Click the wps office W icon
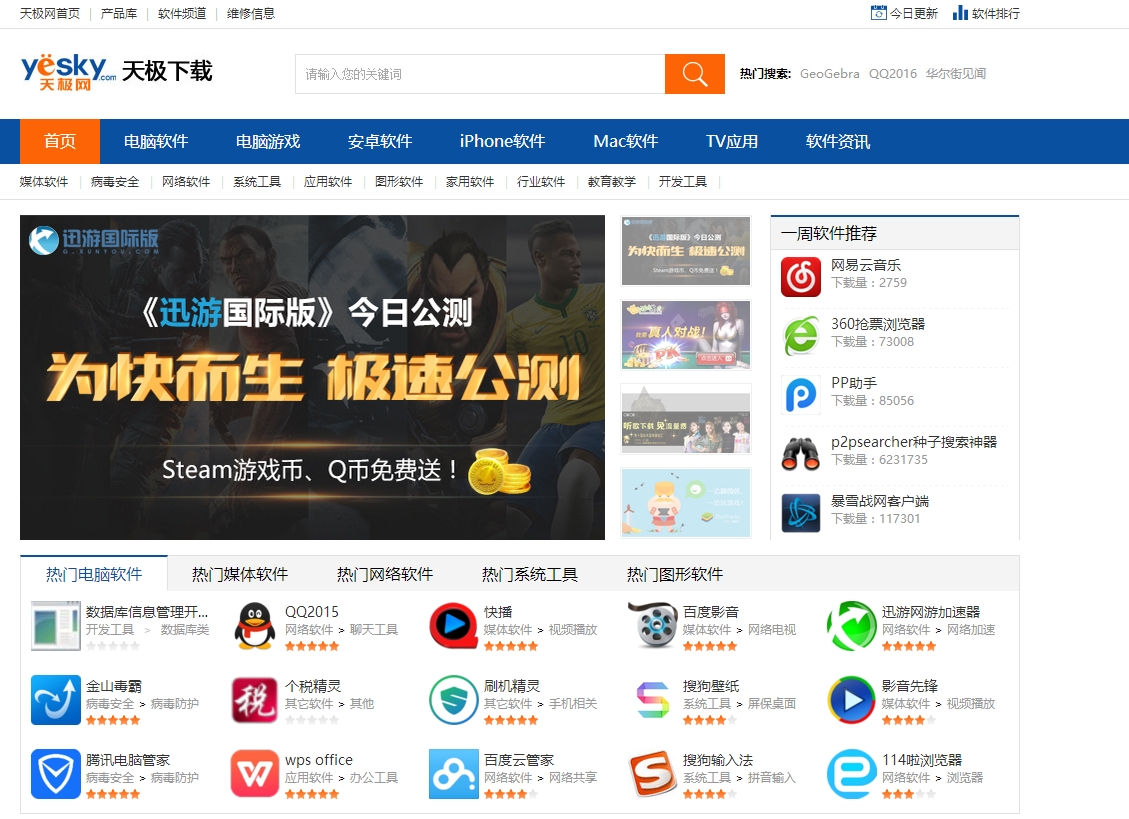1129x819 pixels. [255, 774]
